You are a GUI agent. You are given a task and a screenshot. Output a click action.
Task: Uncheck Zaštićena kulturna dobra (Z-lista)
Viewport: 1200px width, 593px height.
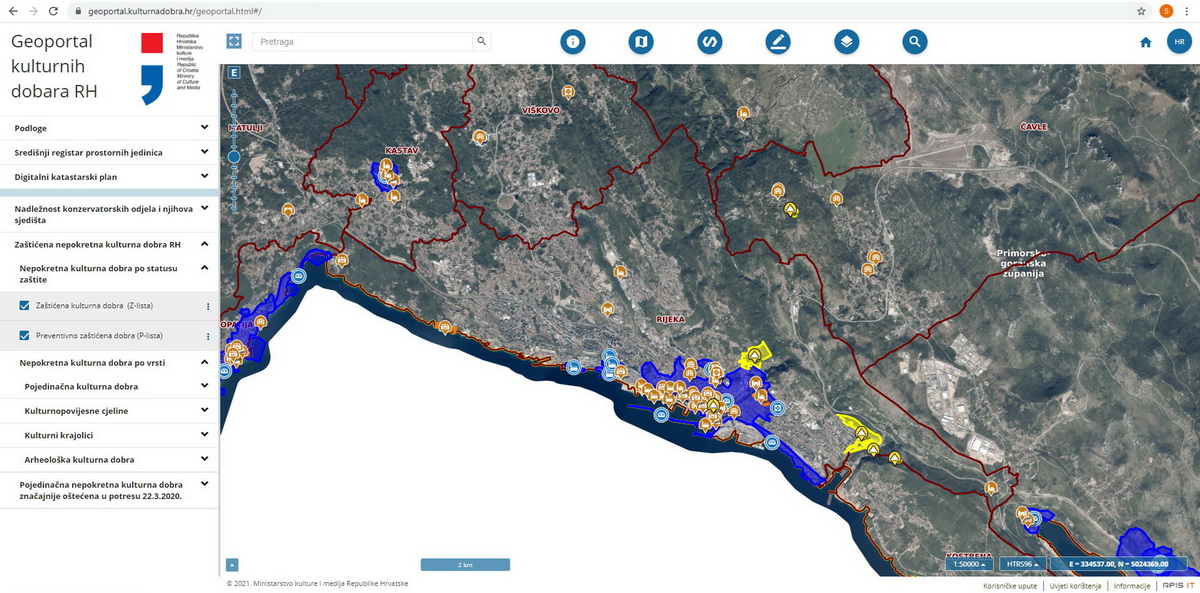click(25, 305)
